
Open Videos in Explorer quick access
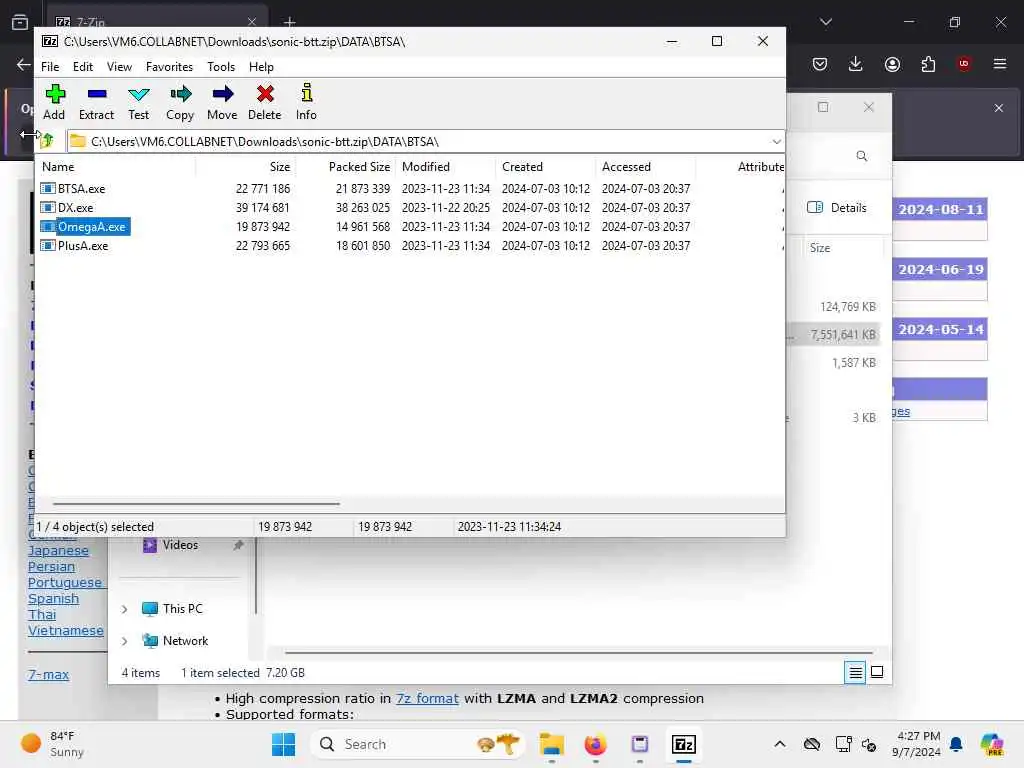(170, 545)
